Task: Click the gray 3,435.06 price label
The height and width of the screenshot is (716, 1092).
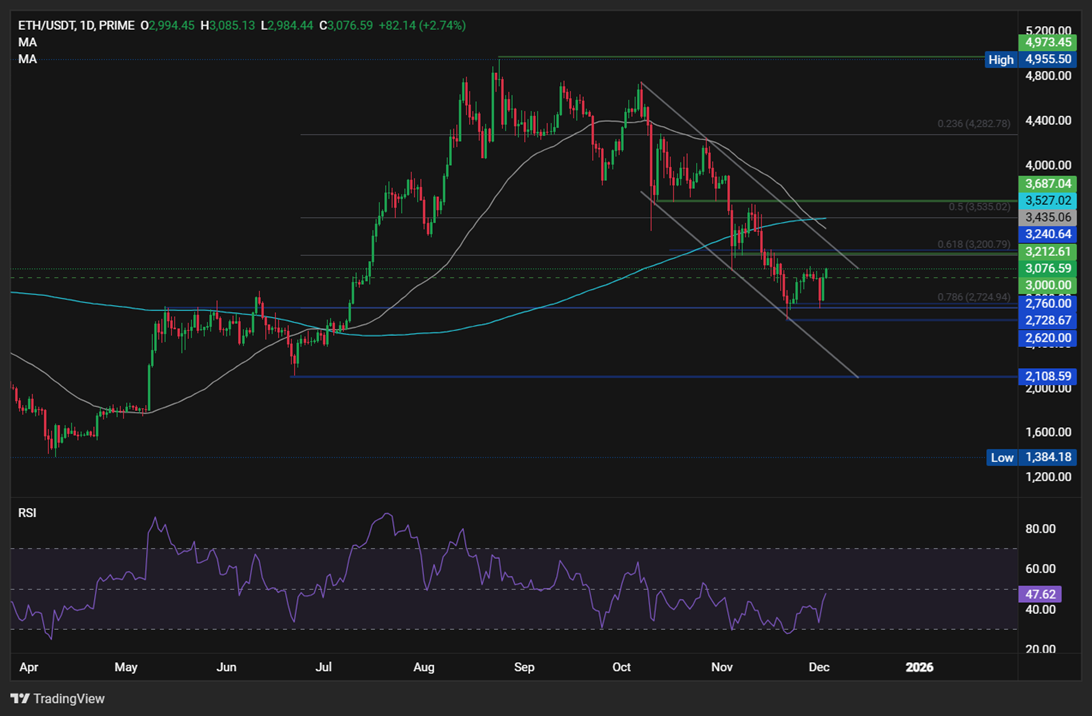Action: (x=1048, y=216)
